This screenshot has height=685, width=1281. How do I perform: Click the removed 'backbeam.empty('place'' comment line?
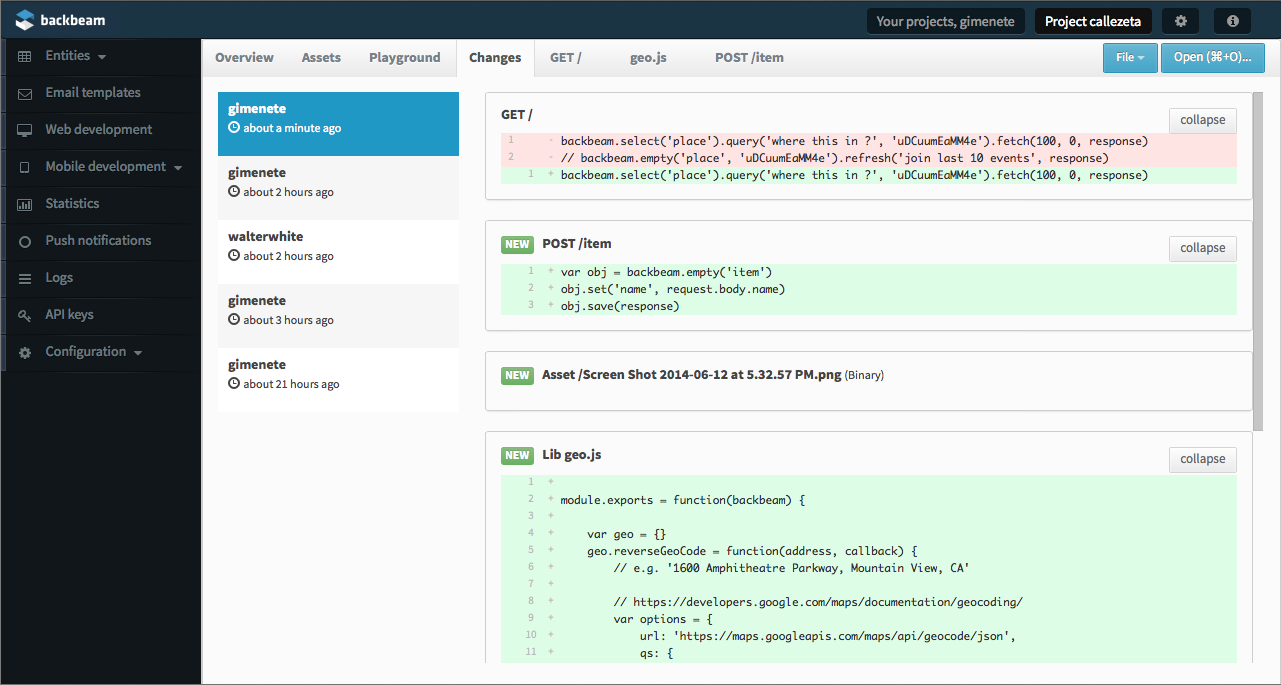click(x=833, y=158)
